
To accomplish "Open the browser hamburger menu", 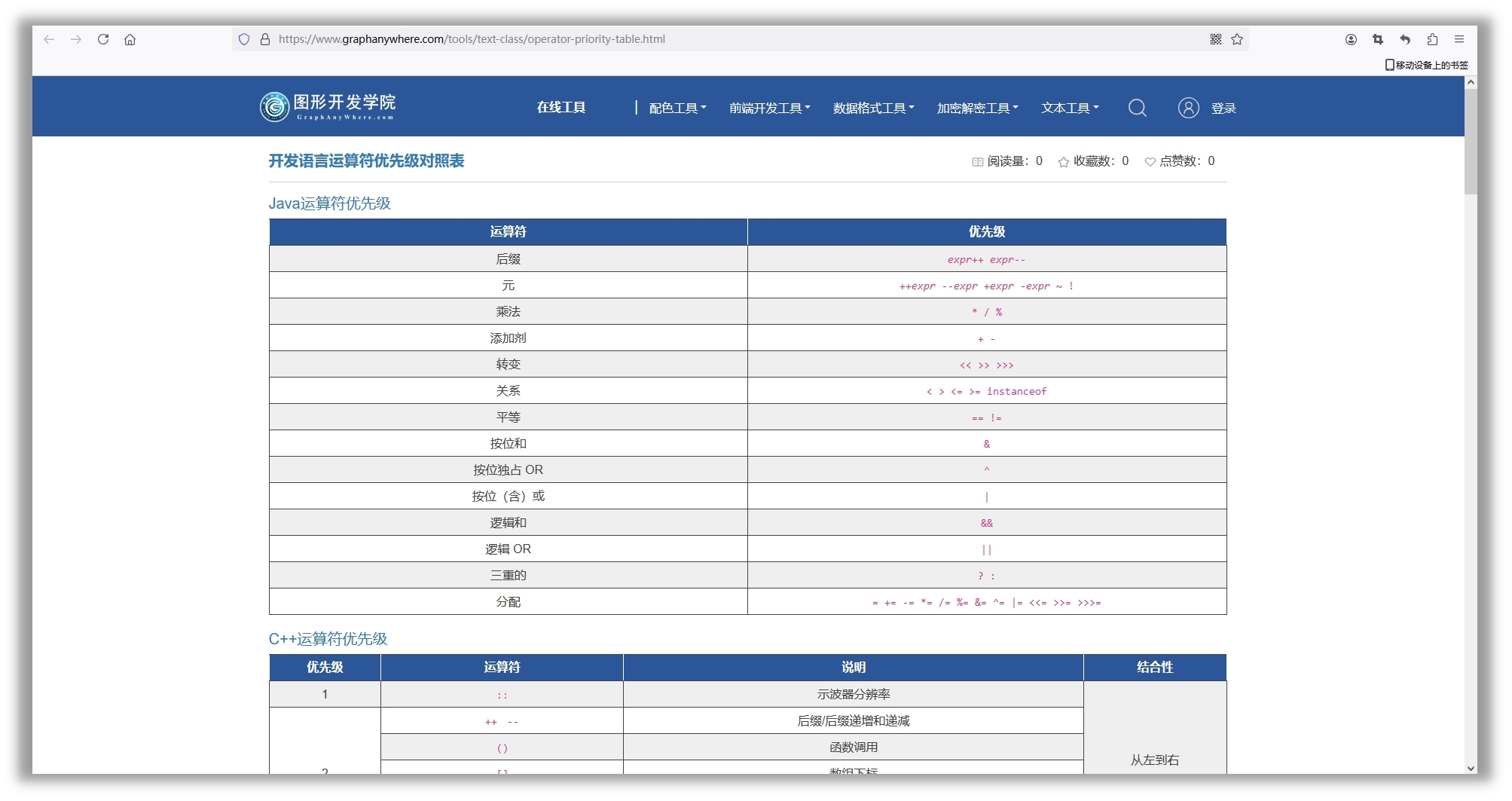I will (x=1459, y=39).
